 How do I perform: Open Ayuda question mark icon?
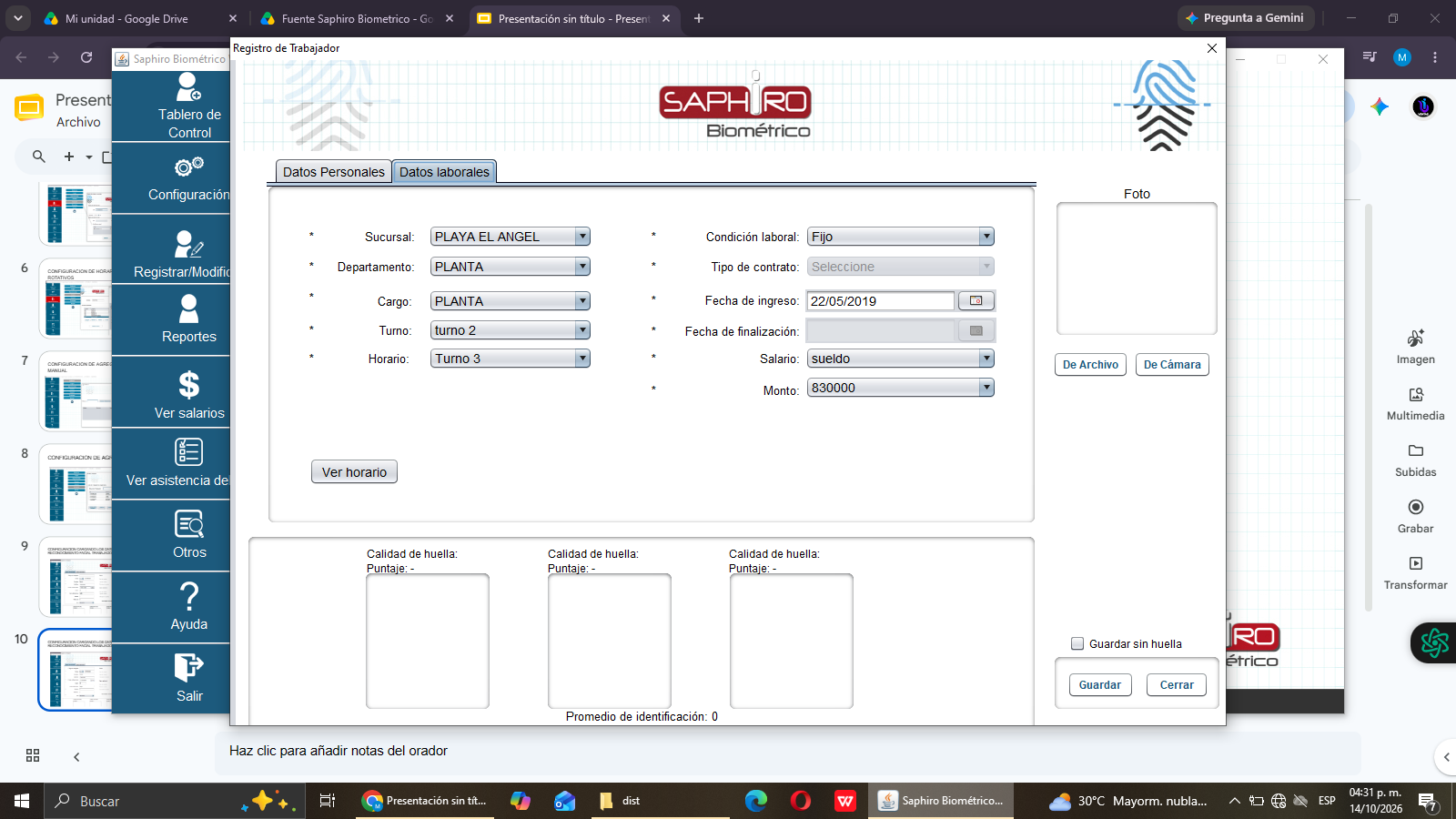pyautogui.click(x=188, y=596)
